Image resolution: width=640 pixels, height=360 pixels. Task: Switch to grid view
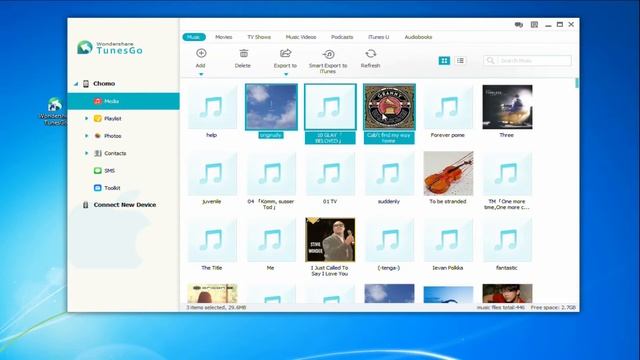click(444, 61)
